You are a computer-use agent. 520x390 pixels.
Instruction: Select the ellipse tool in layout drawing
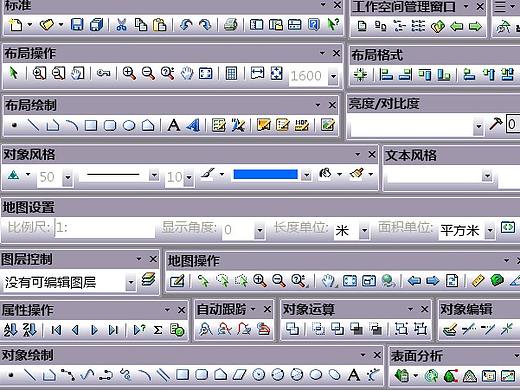tap(129, 126)
